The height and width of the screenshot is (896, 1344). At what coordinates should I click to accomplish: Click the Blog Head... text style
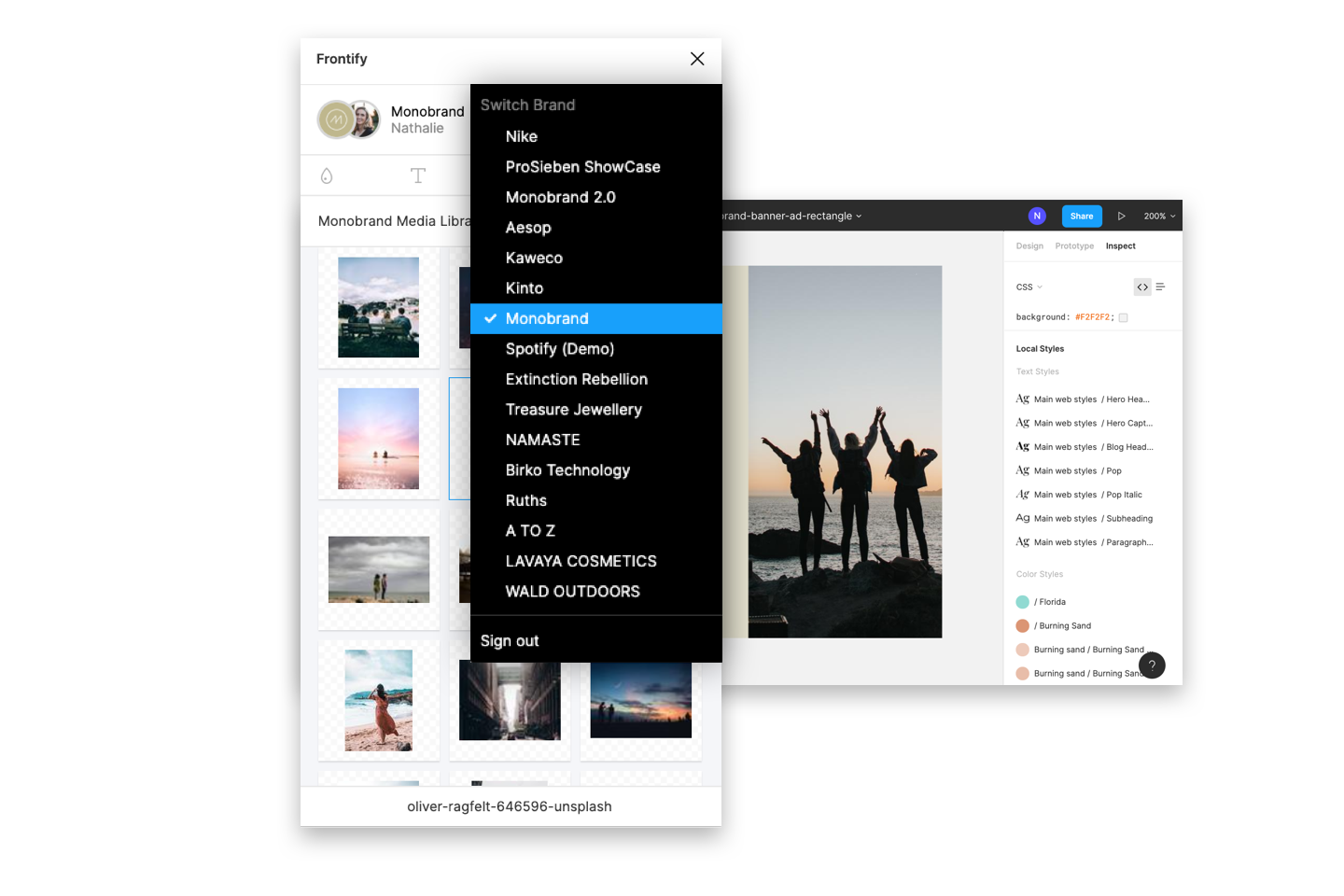1084,447
